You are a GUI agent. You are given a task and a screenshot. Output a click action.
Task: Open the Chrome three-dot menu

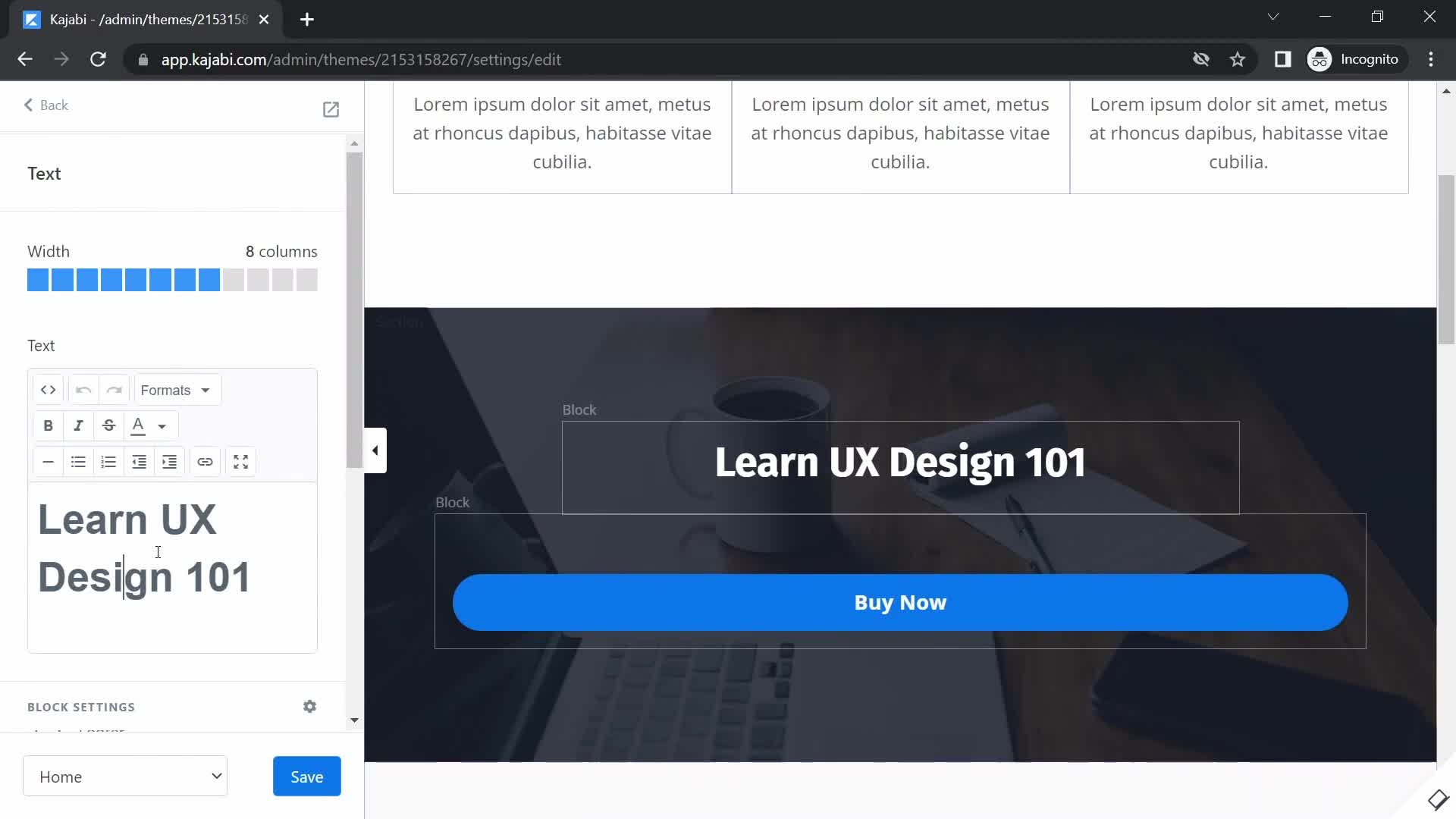pyautogui.click(x=1431, y=59)
